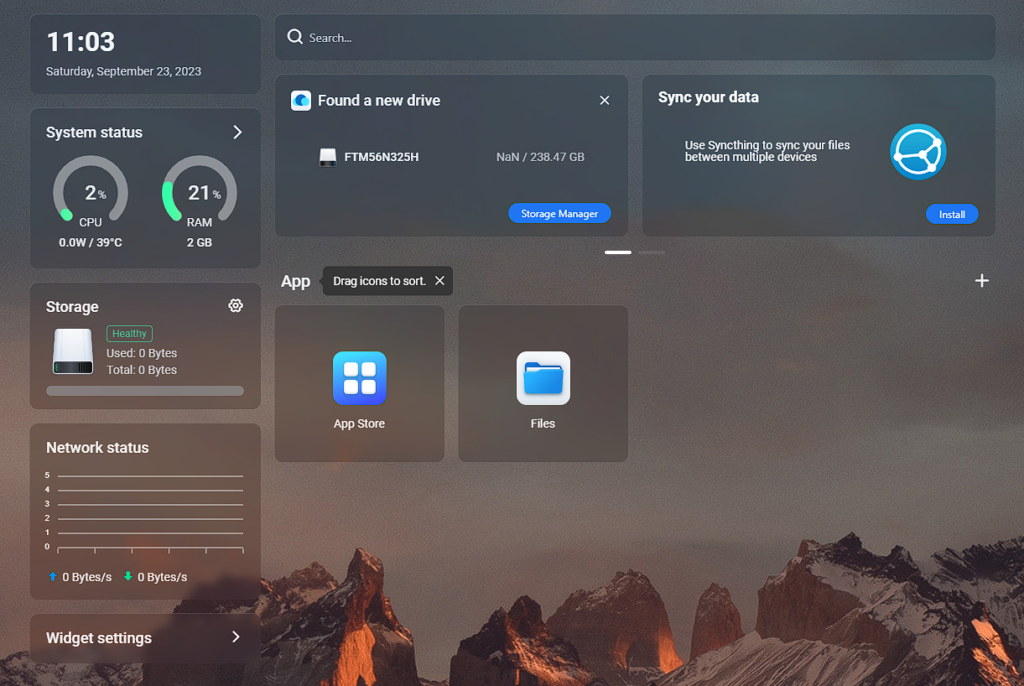Click the Total: 0 Bytes text
Image resolution: width=1024 pixels, height=686 pixels.
[x=142, y=370]
